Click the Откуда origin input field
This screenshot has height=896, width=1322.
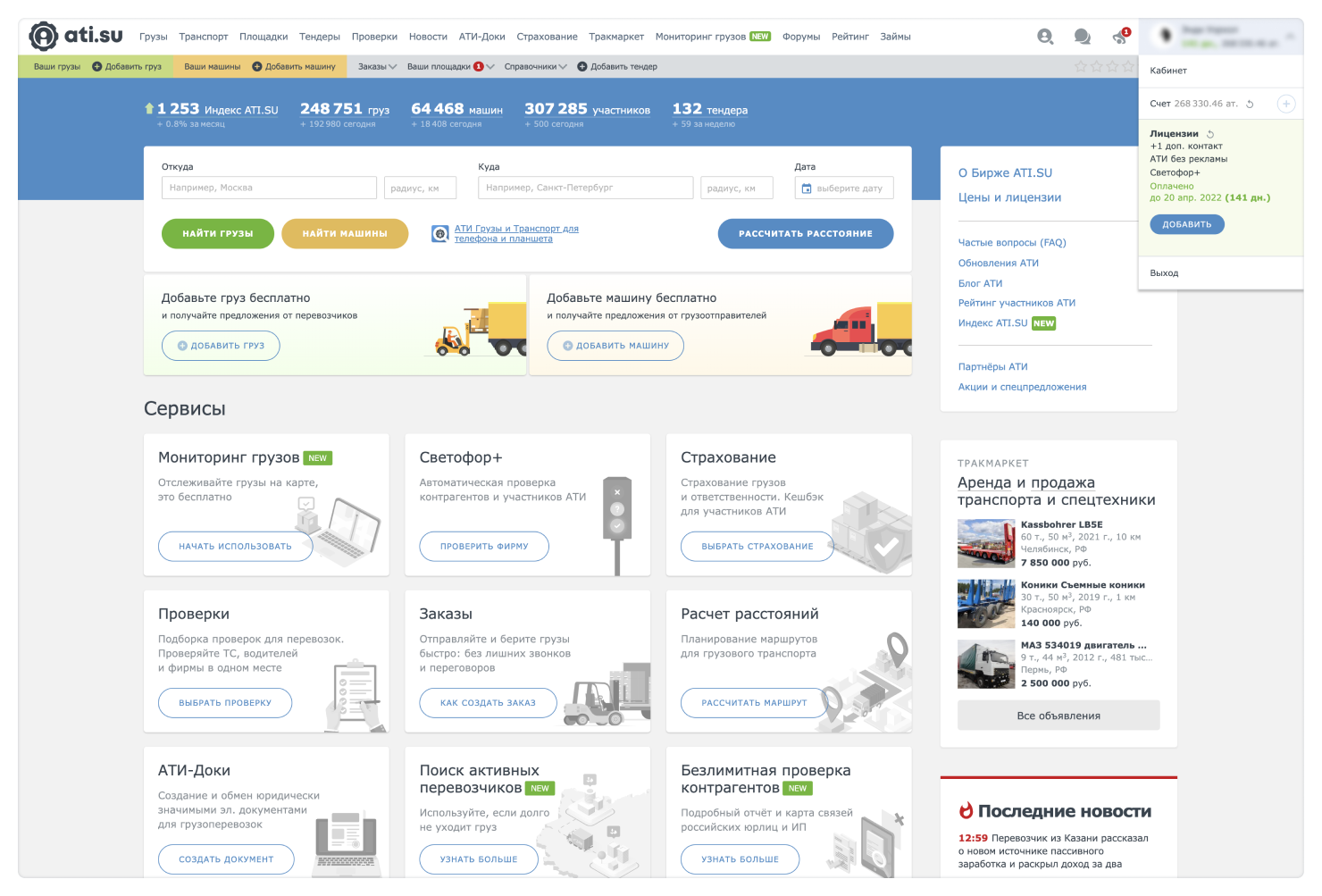[269, 188]
